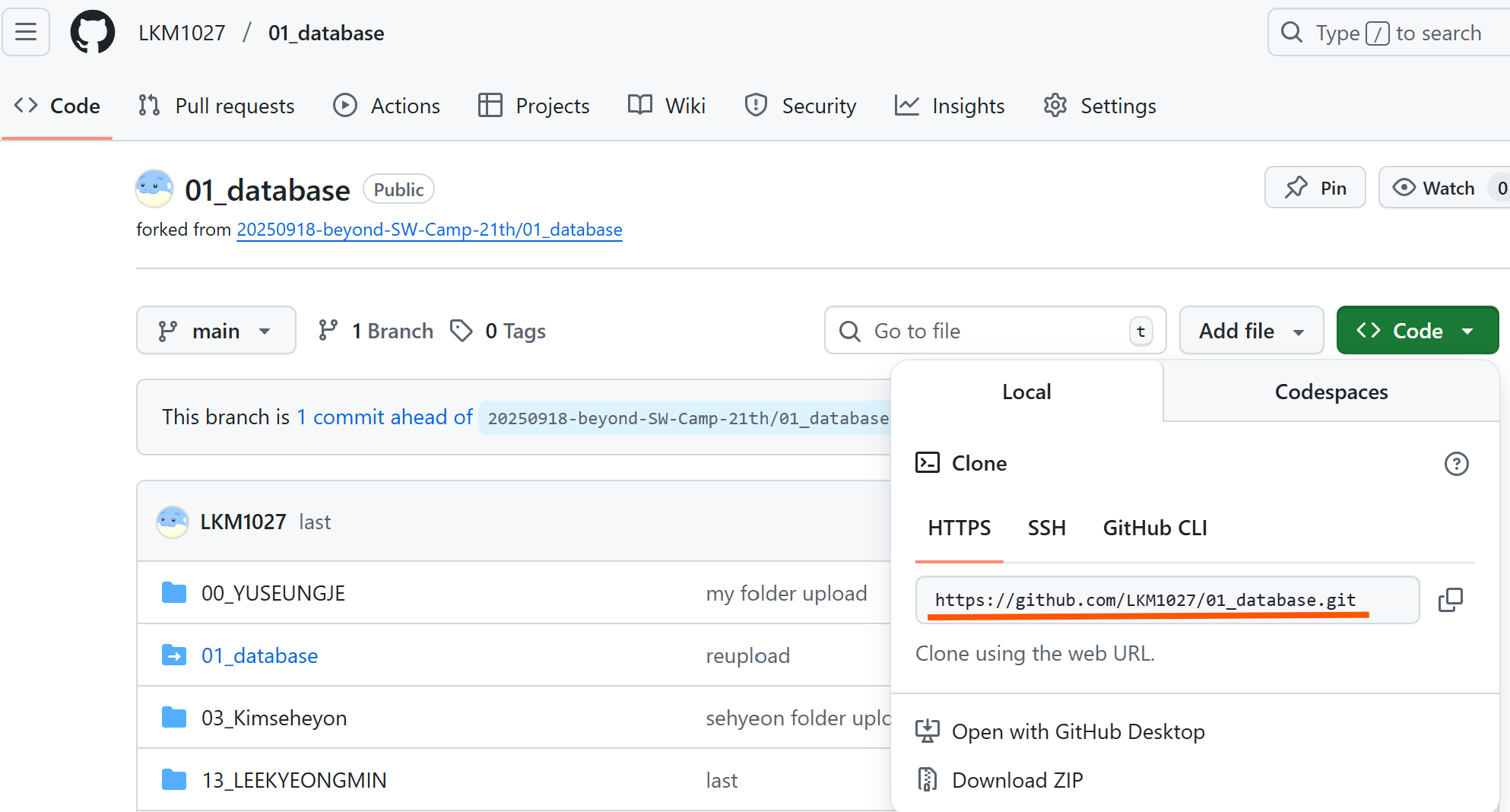
Task: Click the 01_database repository title heading
Action: [268, 189]
